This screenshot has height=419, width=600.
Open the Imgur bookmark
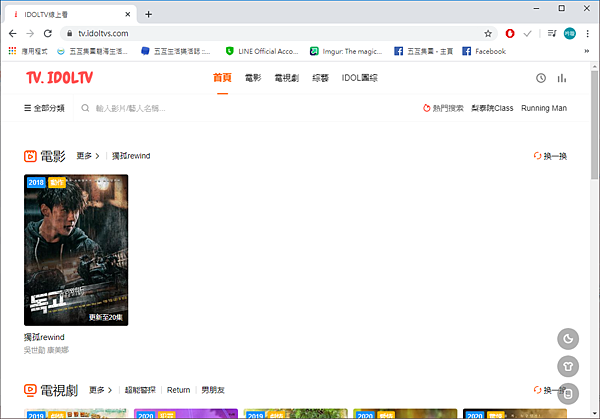pos(346,51)
